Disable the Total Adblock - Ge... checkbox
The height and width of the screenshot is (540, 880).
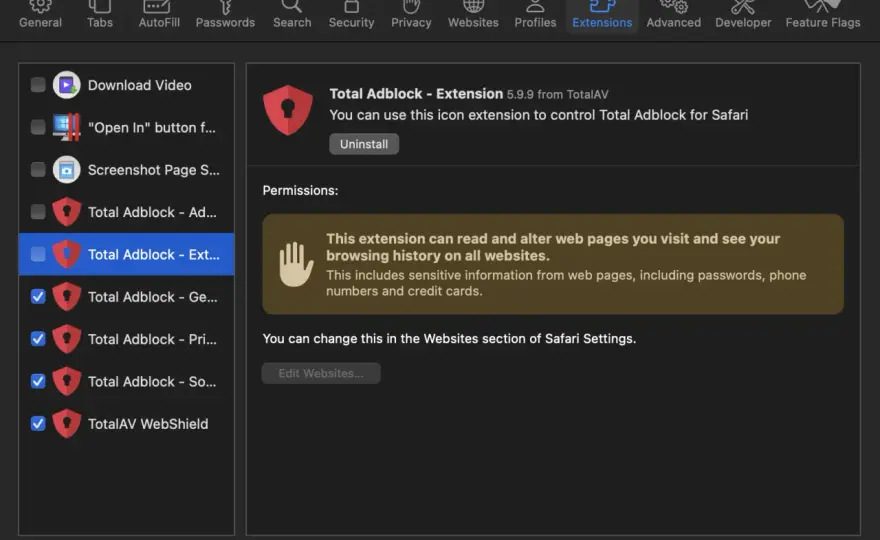(38, 296)
